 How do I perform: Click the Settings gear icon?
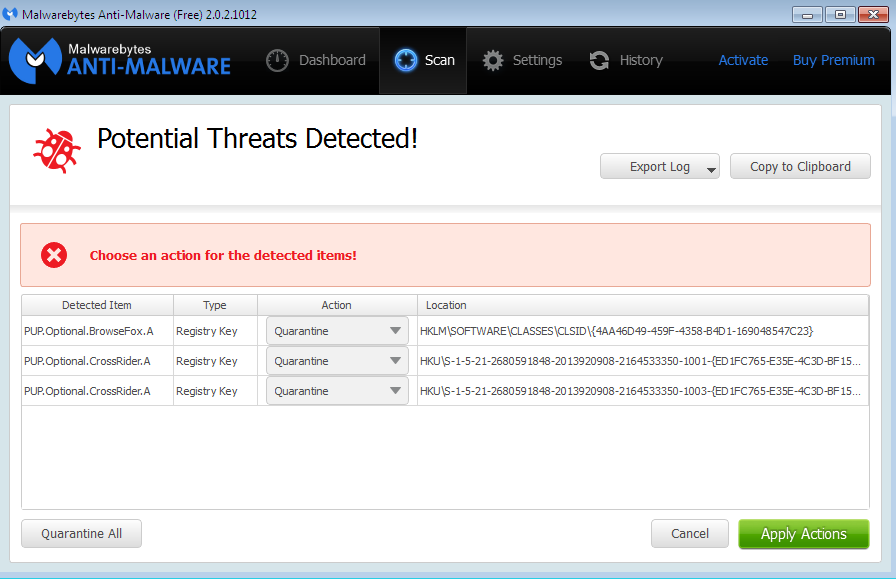(x=493, y=60)
